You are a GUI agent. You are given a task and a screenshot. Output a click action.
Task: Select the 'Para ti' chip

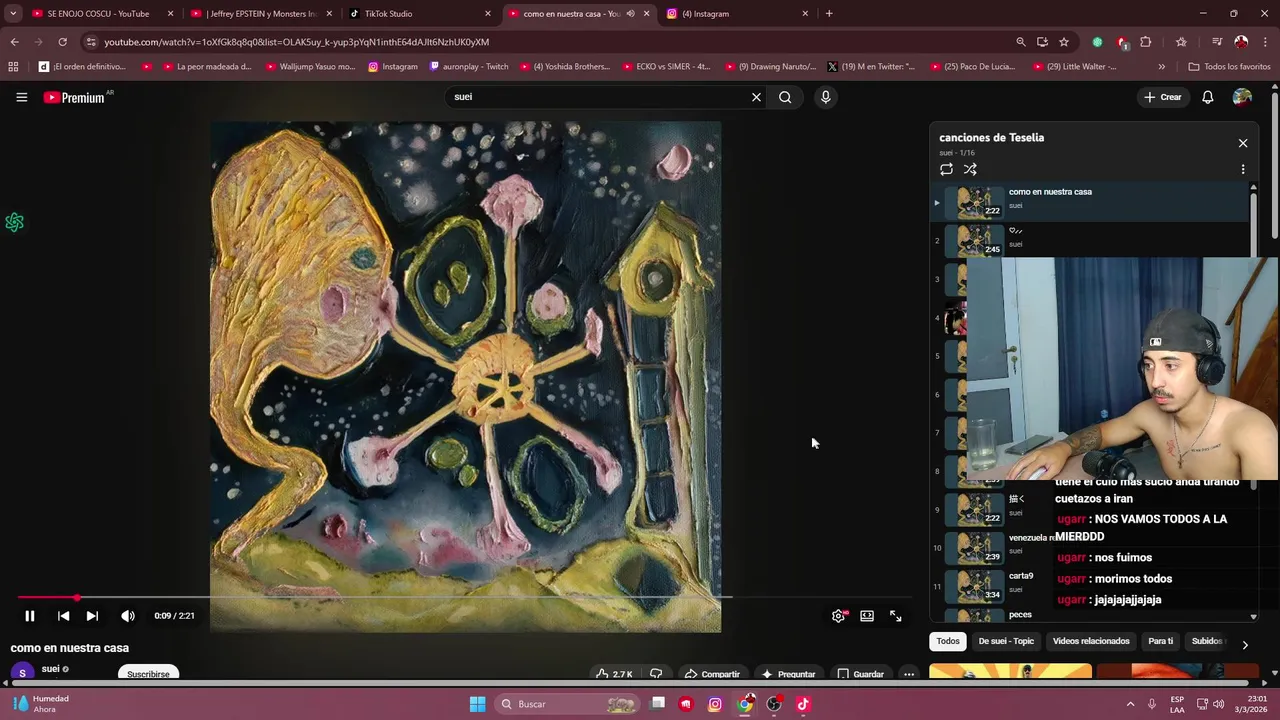(1160, 641)
